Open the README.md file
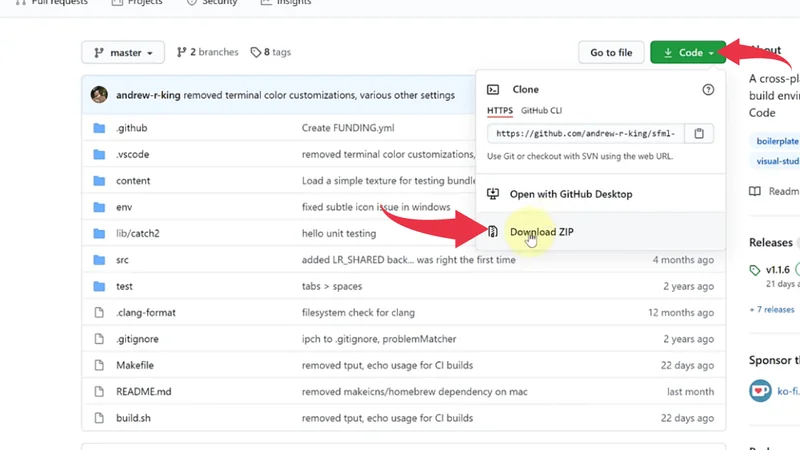Image resolution: width=800 pixels, height=450 pixels. click(142, 392)
